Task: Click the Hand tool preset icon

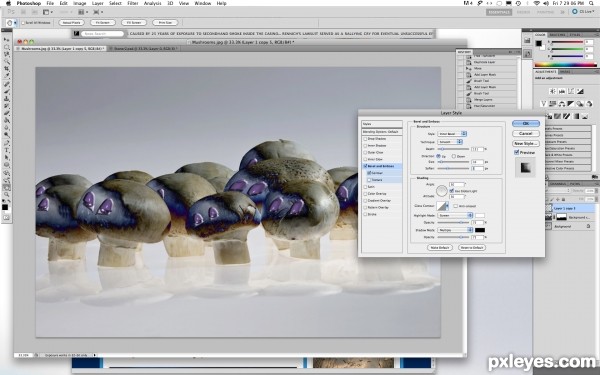Action: point(11,23)
